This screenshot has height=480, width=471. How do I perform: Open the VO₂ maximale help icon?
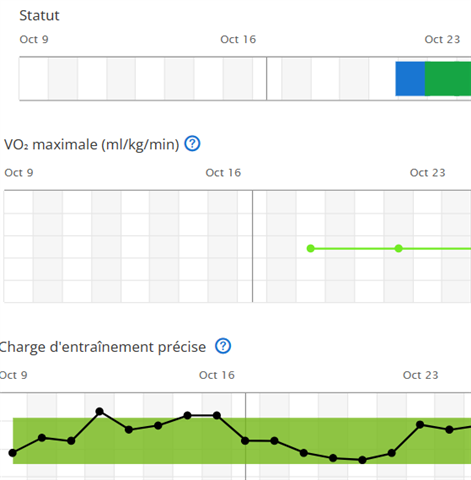pos(192,144)
